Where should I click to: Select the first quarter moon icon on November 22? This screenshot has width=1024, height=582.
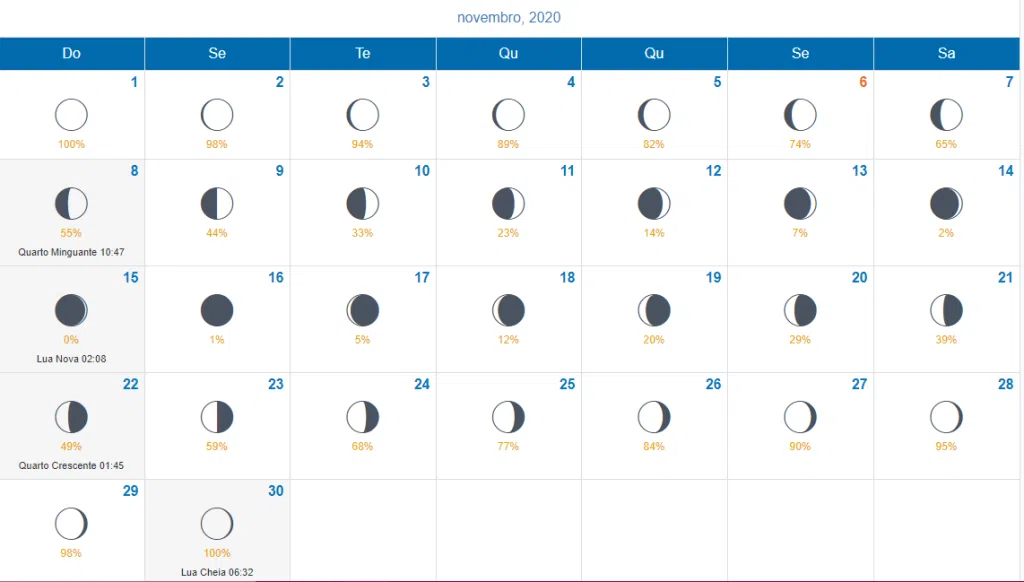pyautogui.click(x=71, y=417)
